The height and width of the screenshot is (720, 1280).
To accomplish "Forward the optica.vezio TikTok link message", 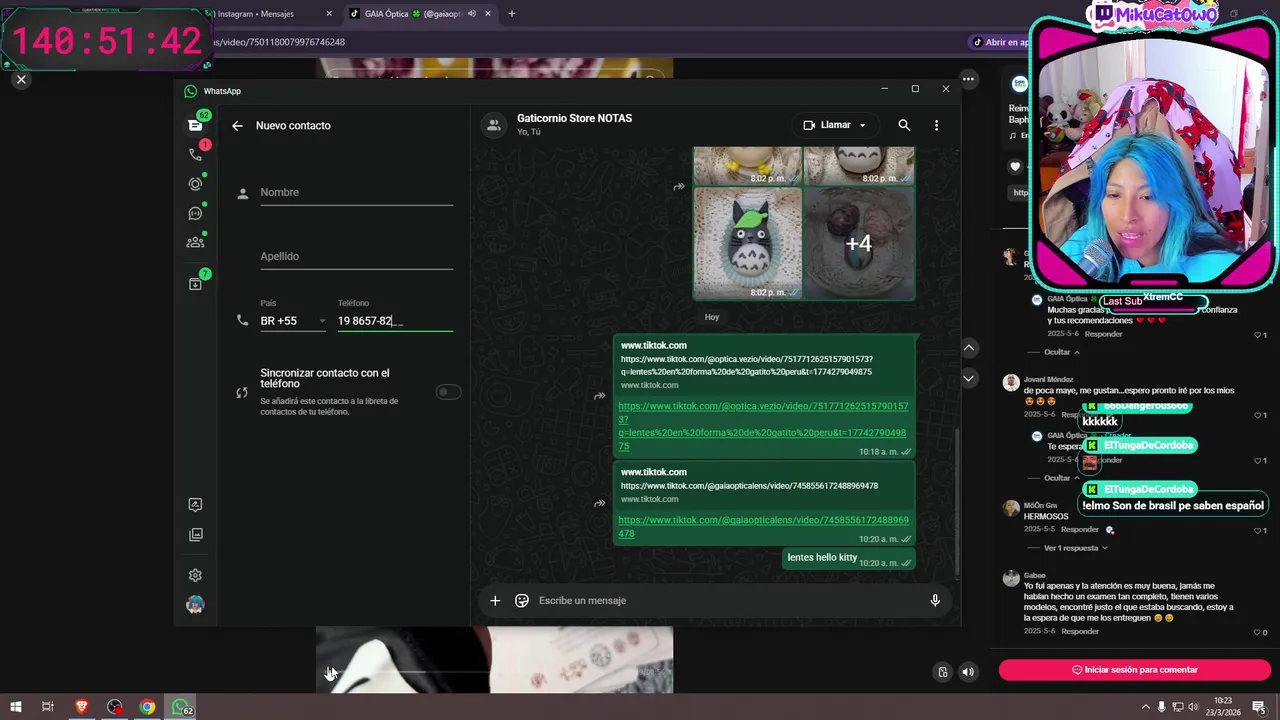I will tap(599, 396).
